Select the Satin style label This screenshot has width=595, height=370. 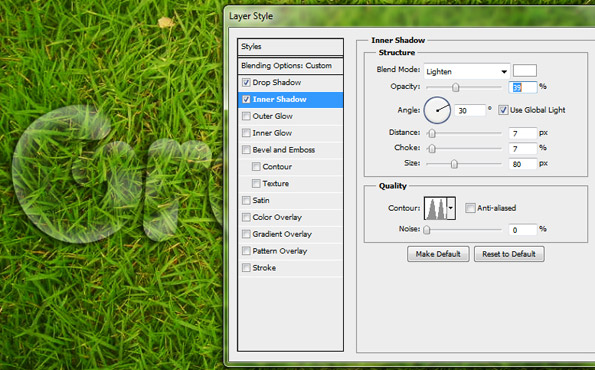pyautogui.click(x=261, y=200)
